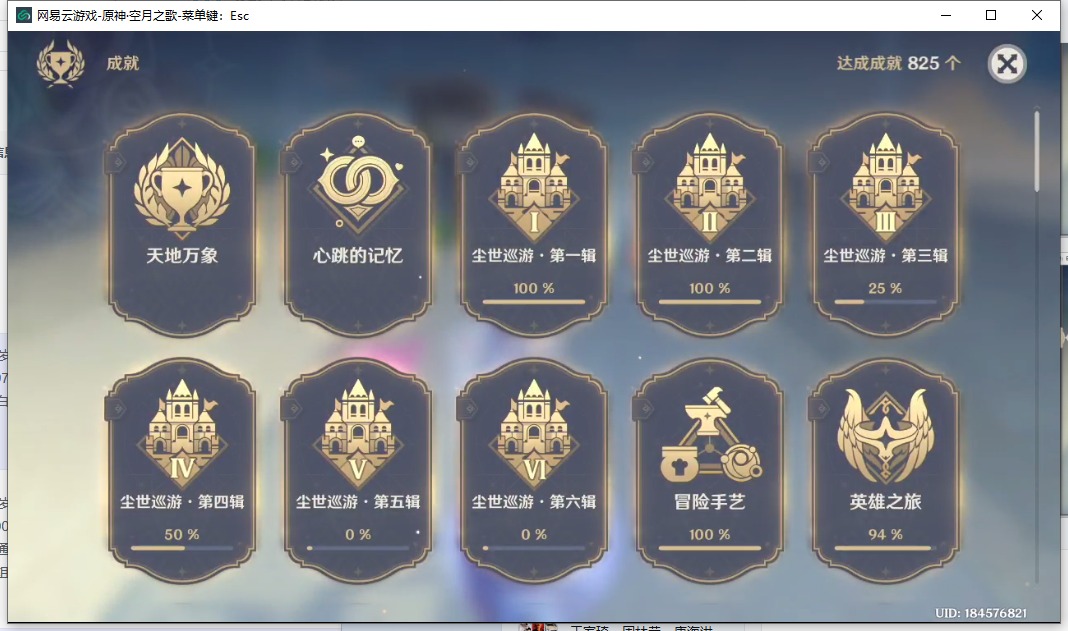Click the progress bar under 尘世巡游·第四辑
1068x631 pixels.
[x=182, y=548]
